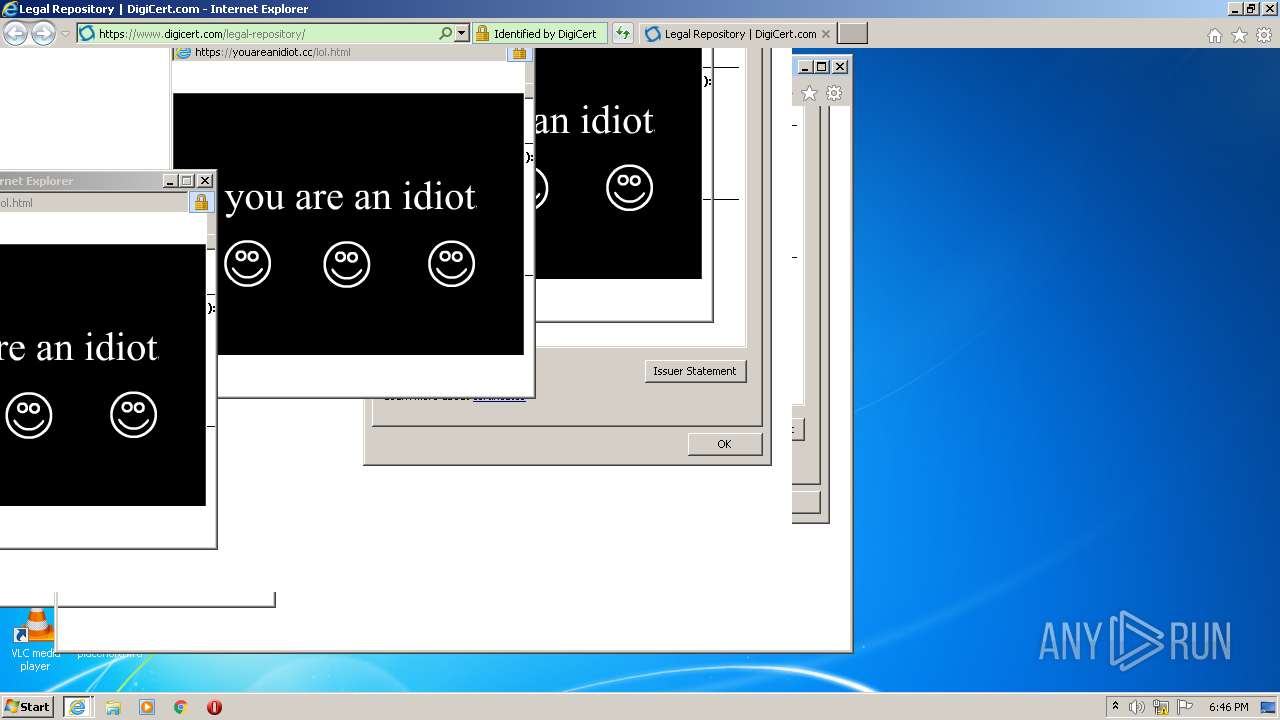
Task: Open Windows Explorer folder from the taskbar
Action: click(113, 707)
